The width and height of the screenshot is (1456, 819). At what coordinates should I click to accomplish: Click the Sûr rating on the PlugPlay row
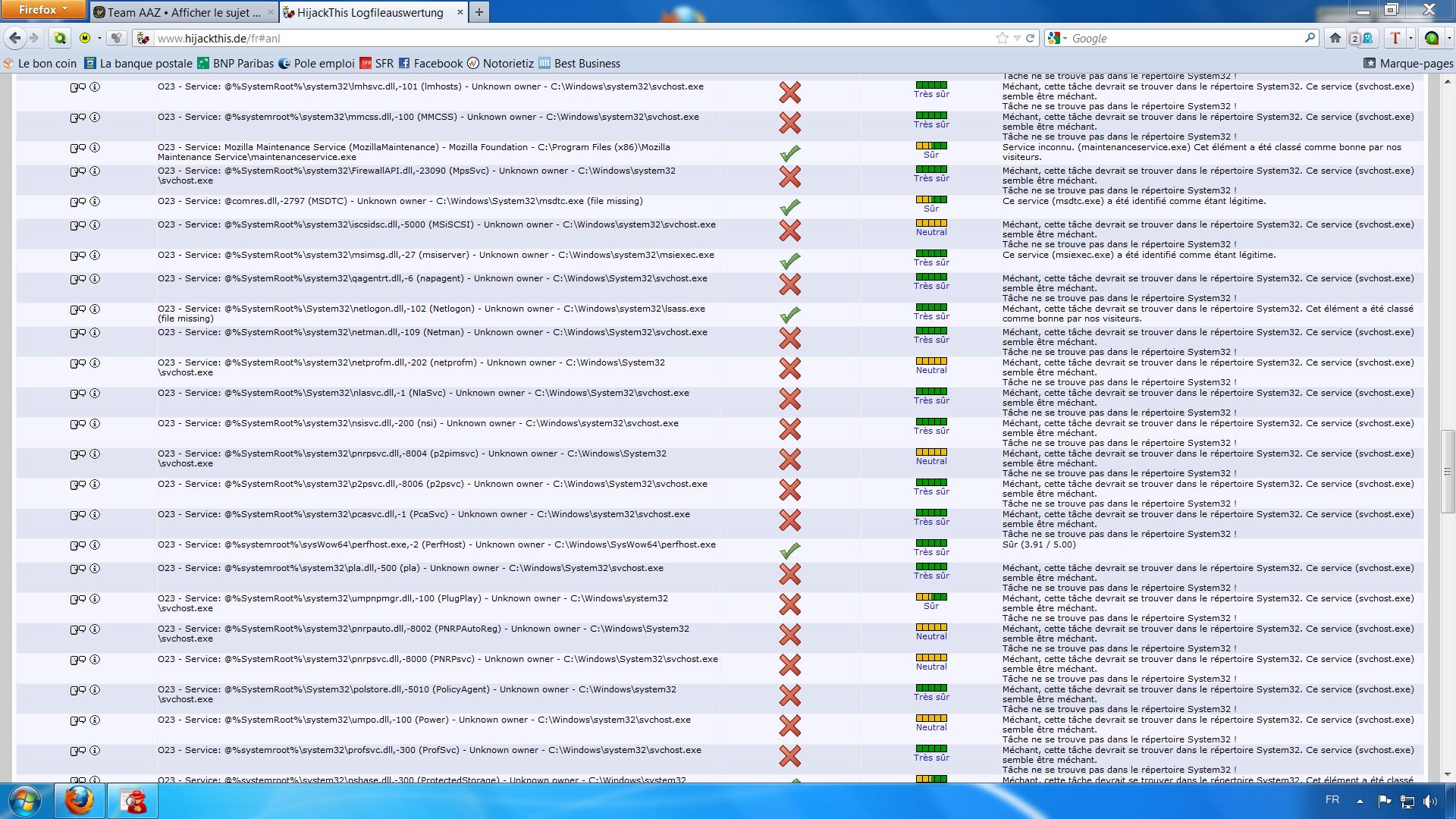[x=931, y=606]
